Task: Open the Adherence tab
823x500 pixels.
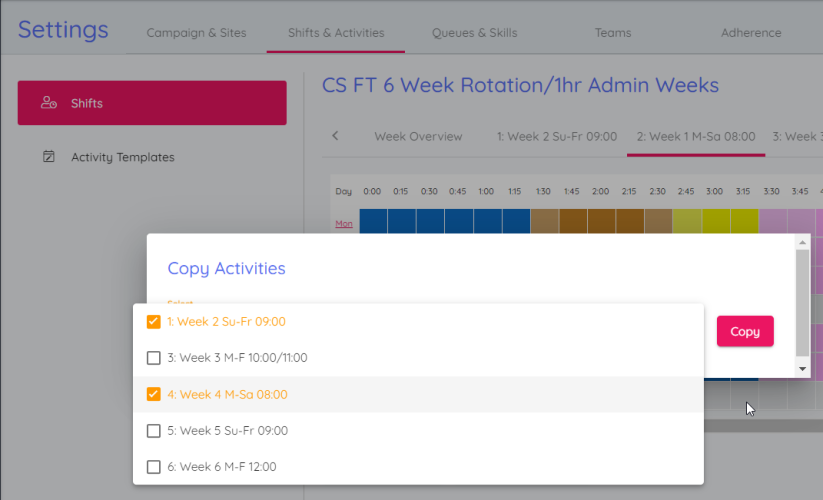Action: click(x=751, y=33)
